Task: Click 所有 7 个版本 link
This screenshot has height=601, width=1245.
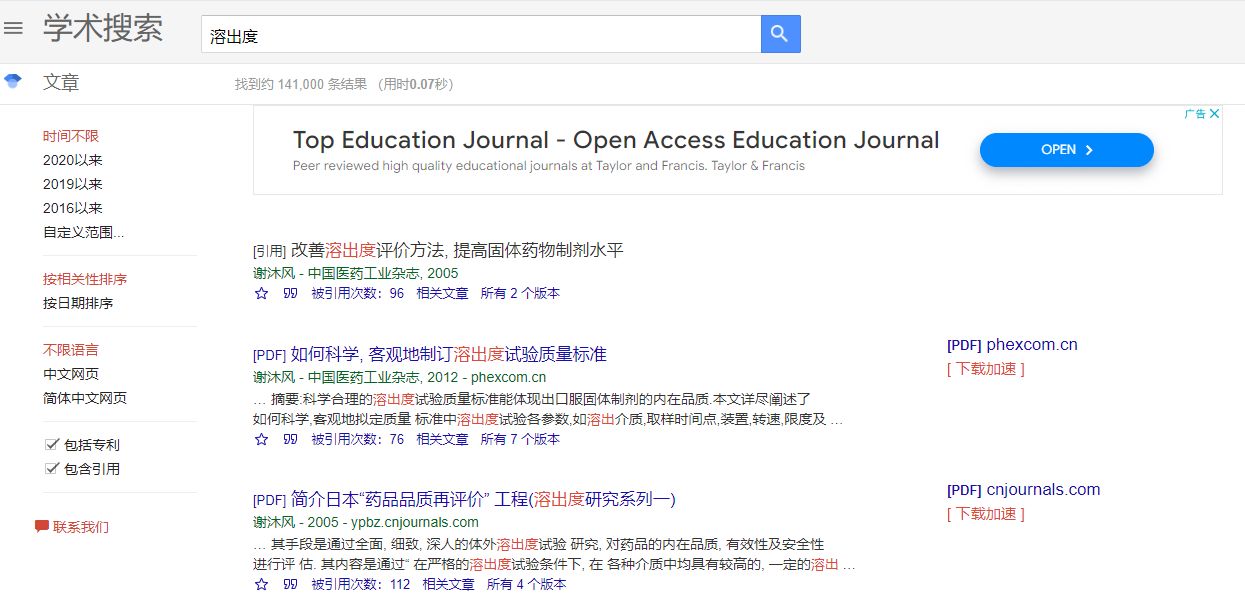Action: coord(520,439)
